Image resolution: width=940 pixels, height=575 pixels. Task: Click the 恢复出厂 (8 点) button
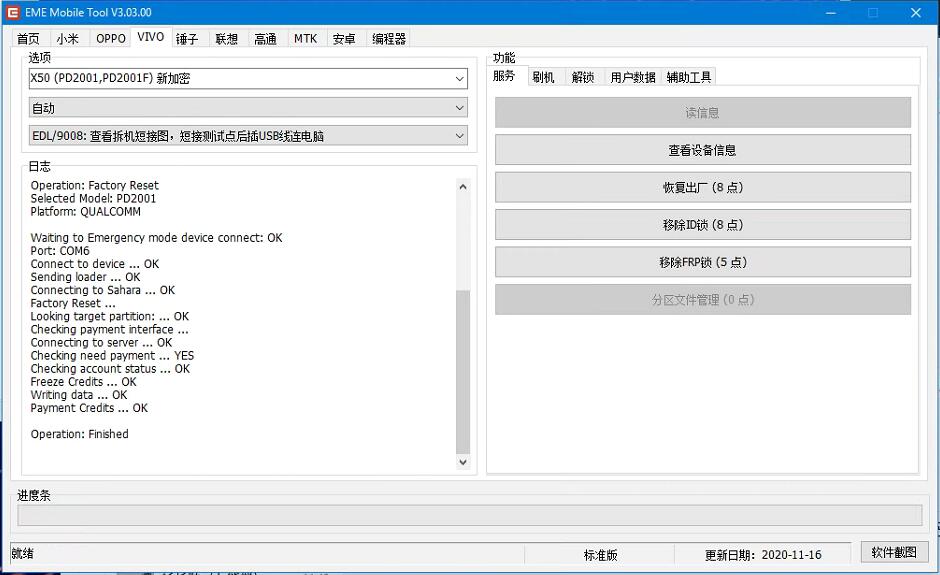703,188
